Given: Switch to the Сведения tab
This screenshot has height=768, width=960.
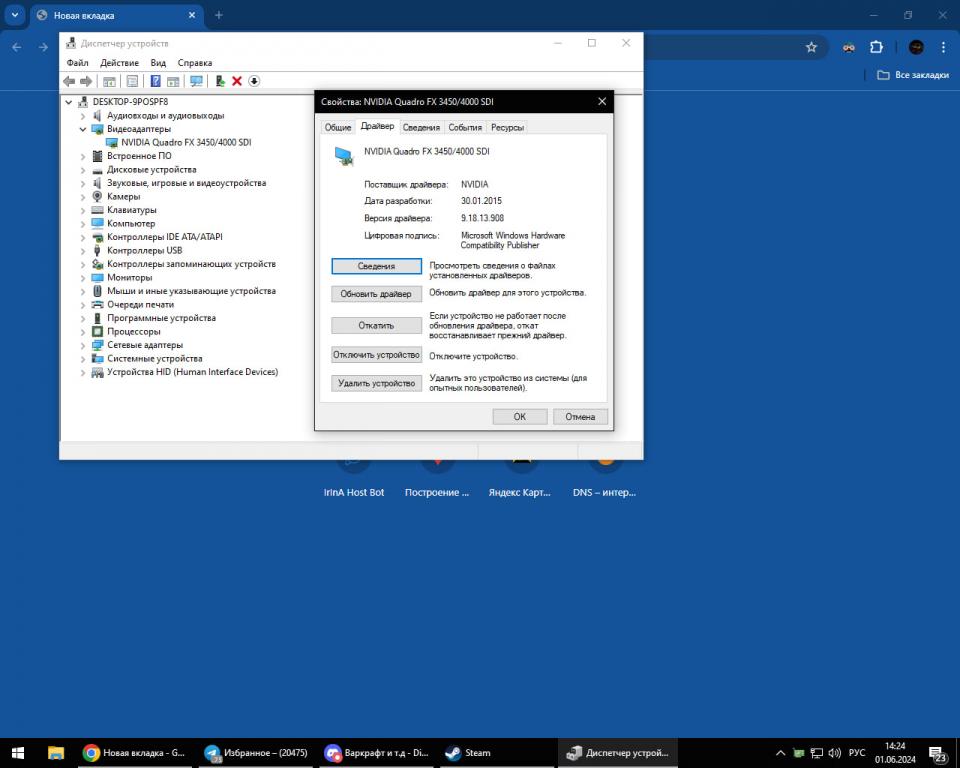Looking at the screenshot, I should tap(421, 127).
